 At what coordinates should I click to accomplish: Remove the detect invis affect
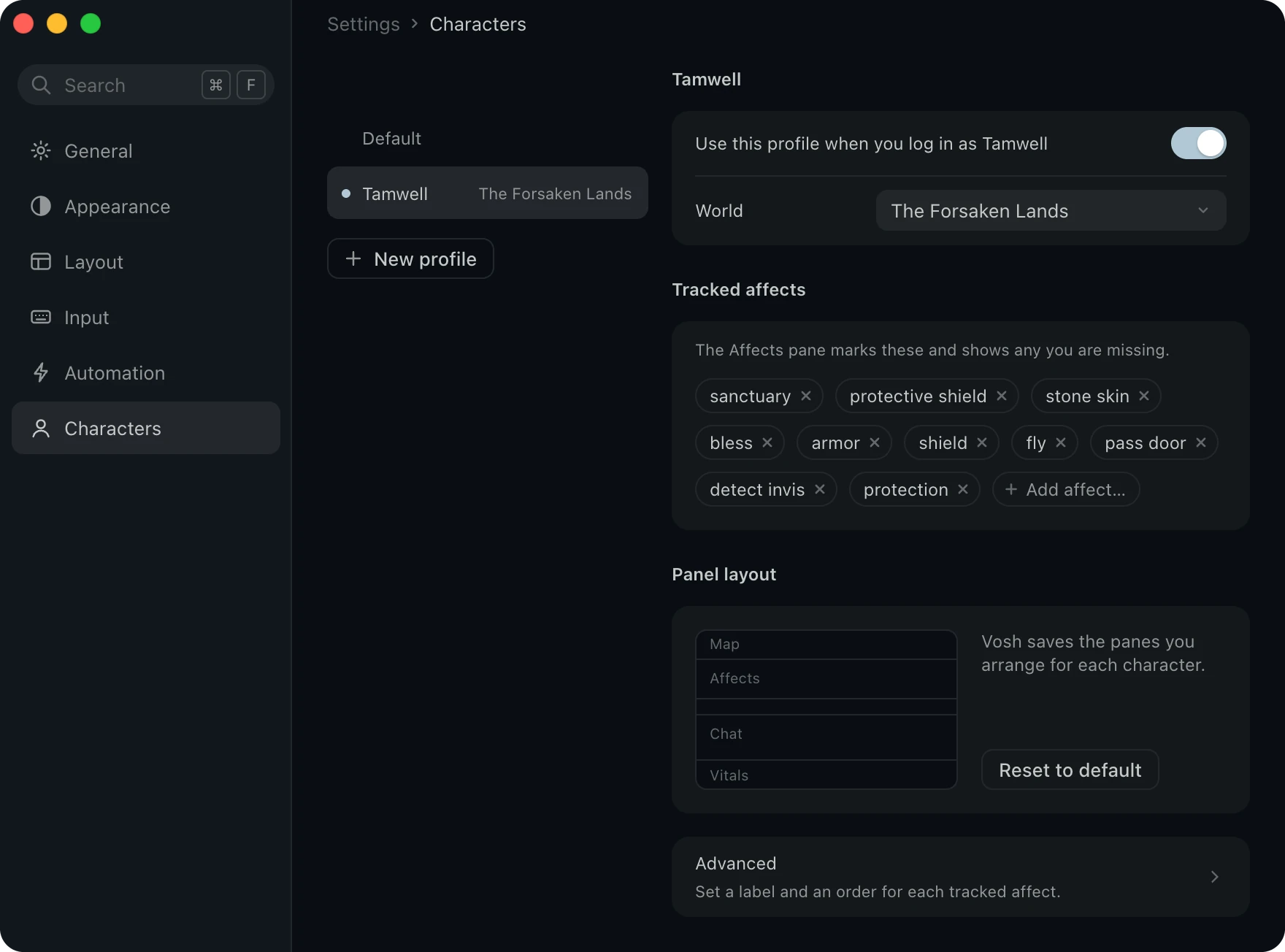(820, 489)
